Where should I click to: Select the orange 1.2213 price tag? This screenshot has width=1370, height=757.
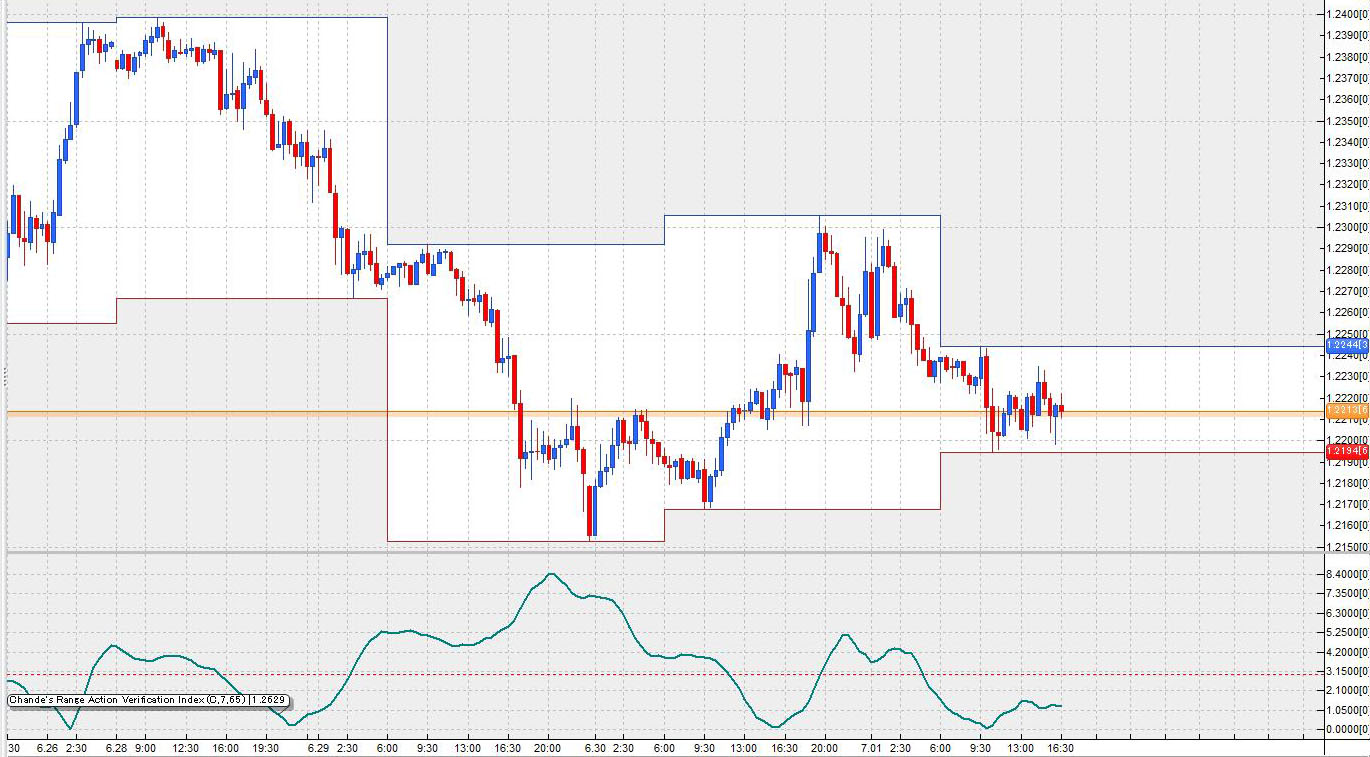coord(1347,411)
